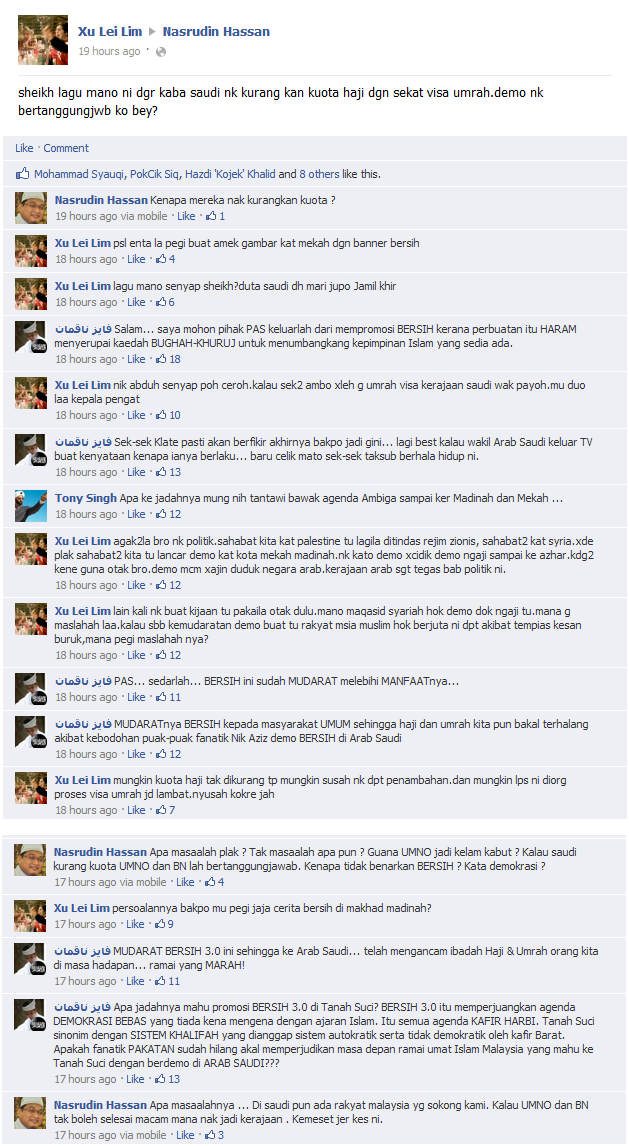Image resolution: width=629 pixels, height=1146 pixels.
Task: Click the Tony Singh commenter name
Action: coord(85,498)
